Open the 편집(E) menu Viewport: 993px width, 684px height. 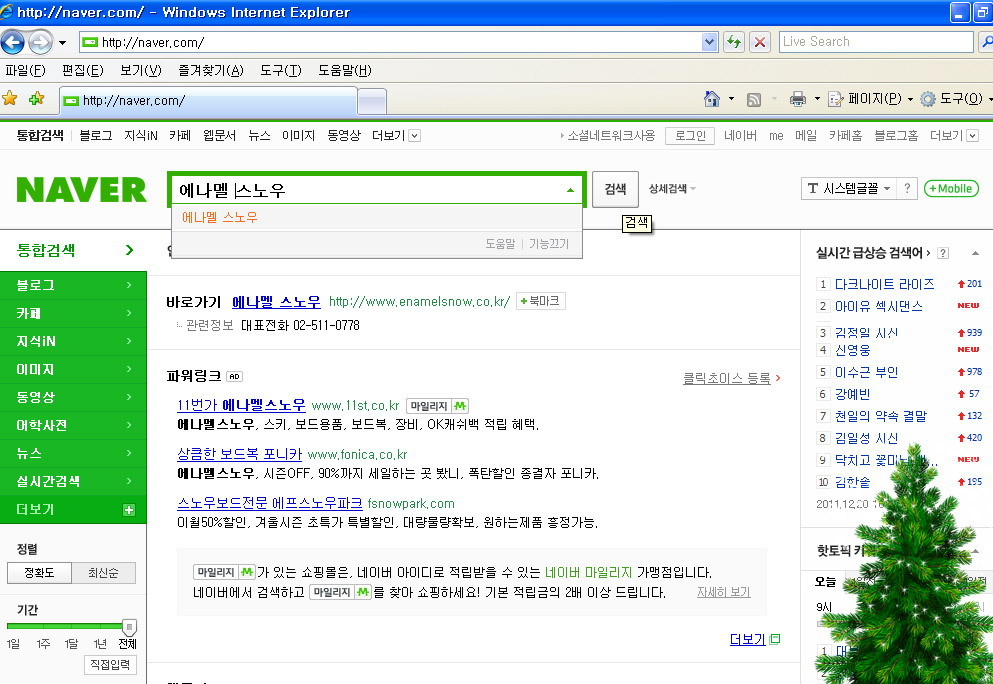82,70
